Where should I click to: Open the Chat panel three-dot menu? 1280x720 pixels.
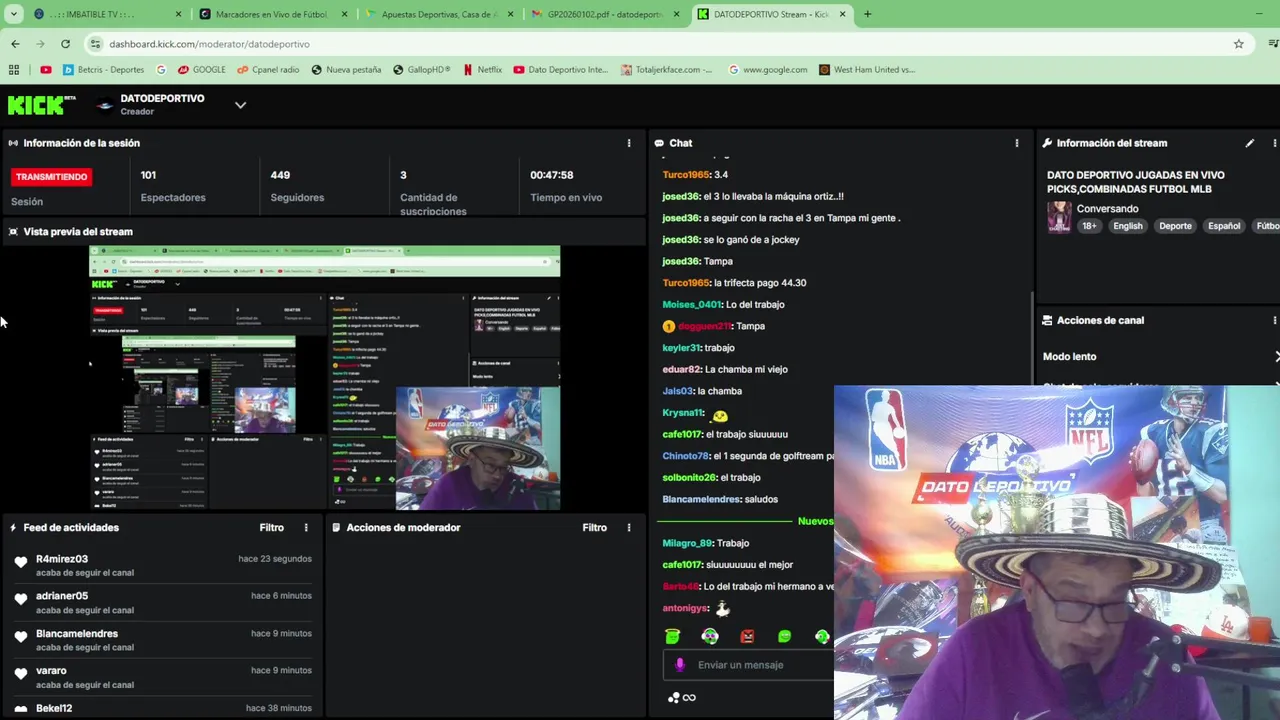(1017, 143)
